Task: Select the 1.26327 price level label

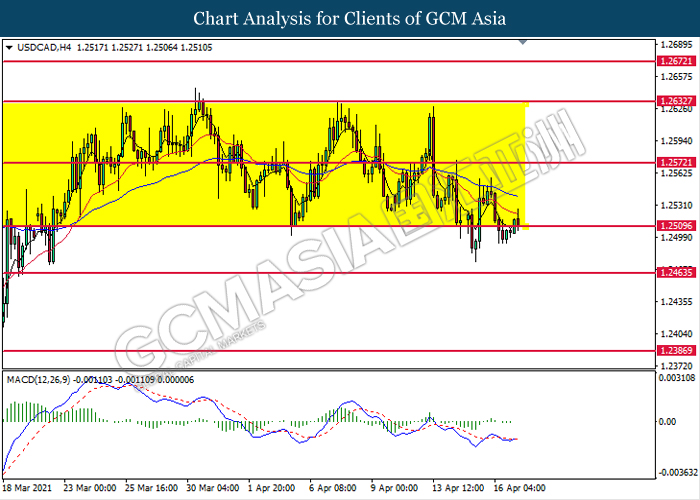Action: tap(677, 101)
